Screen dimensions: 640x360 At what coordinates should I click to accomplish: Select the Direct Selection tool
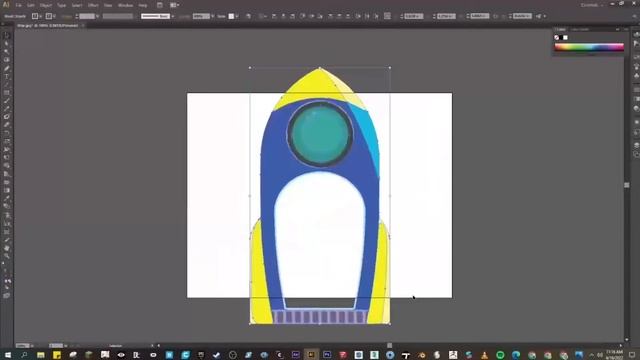pyautogui.click(x=7, y=44)
